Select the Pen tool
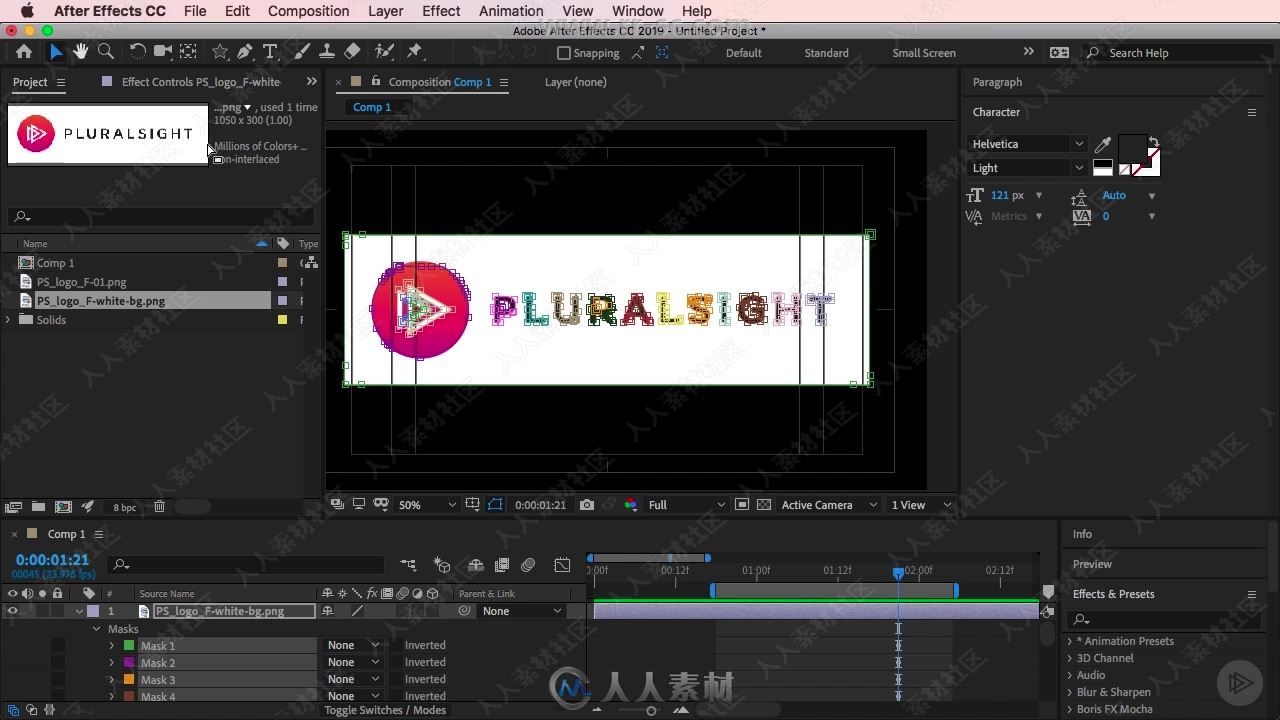Viewport: 1280px width, 720px height. tap(245, 52)
